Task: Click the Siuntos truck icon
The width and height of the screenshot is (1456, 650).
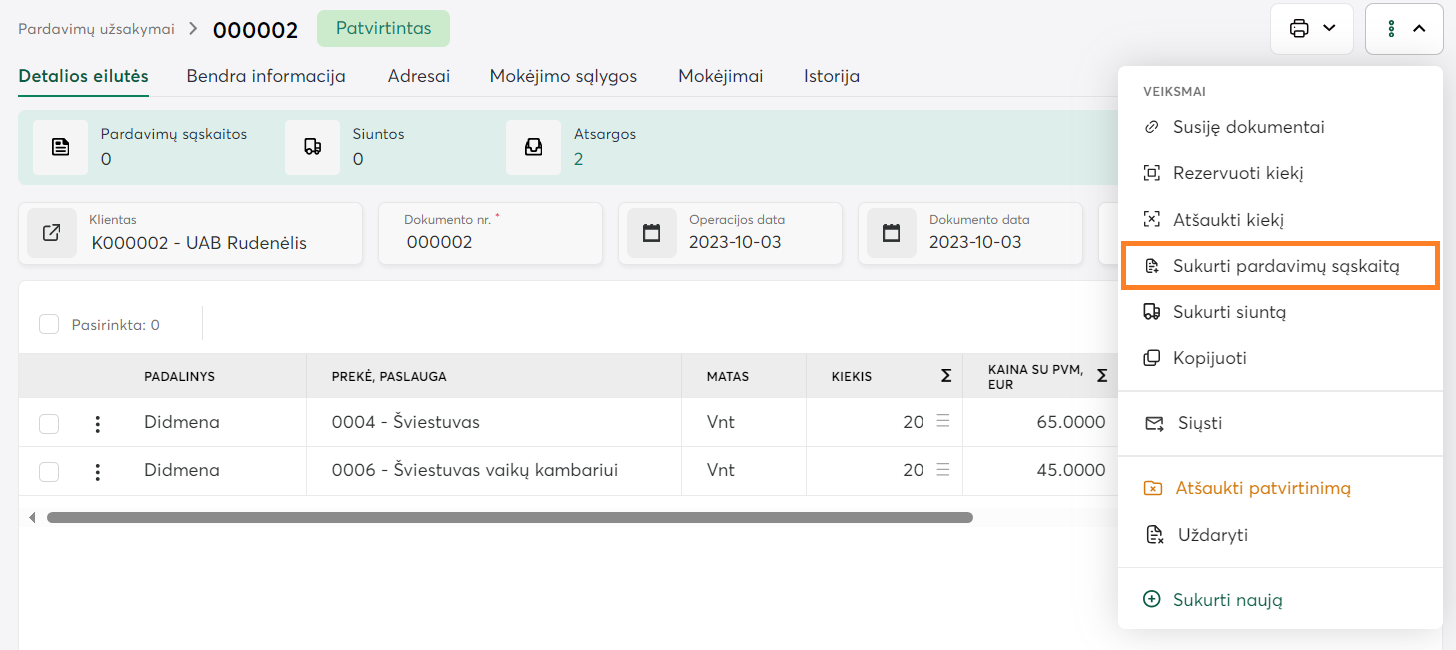Action: click(313, 147)
